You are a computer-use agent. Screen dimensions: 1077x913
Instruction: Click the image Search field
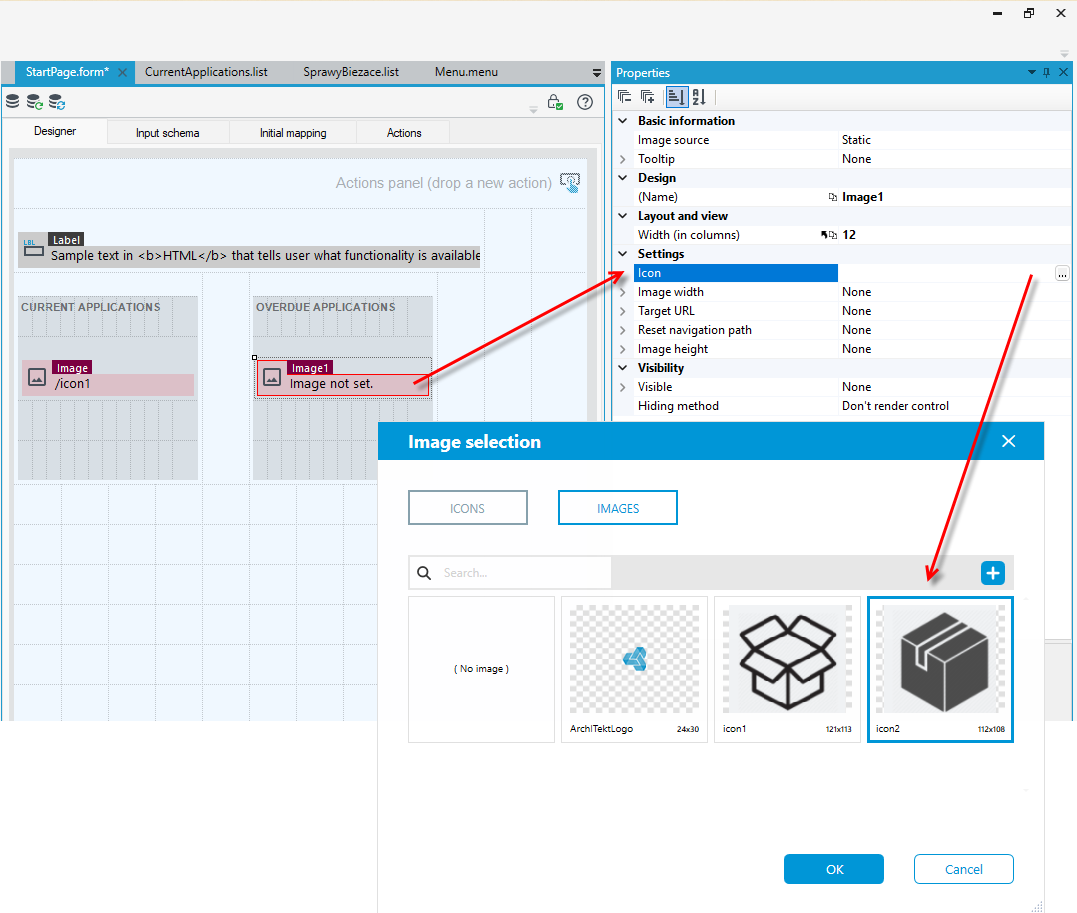510,573
